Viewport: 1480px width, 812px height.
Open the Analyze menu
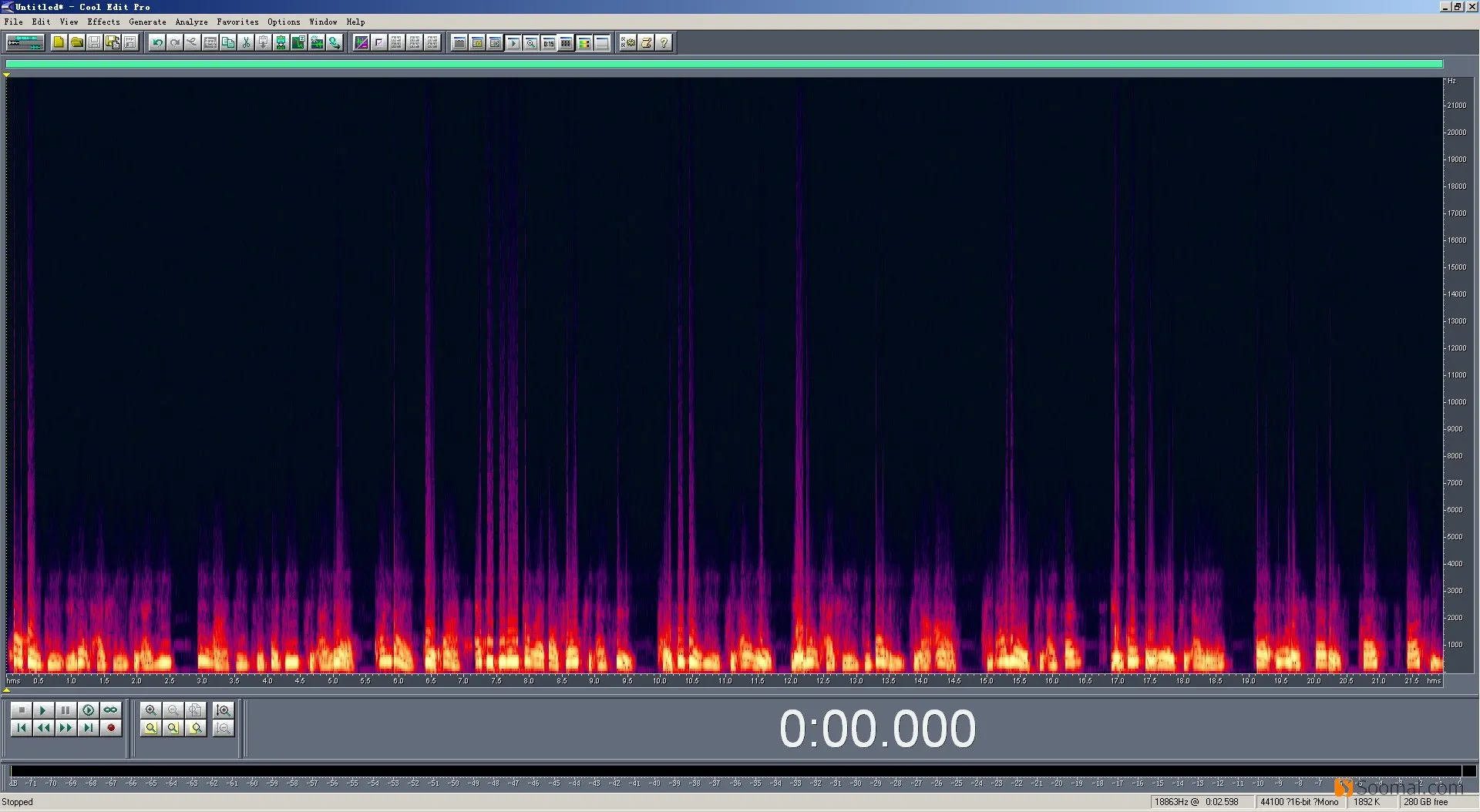click(x=191, y=22)
